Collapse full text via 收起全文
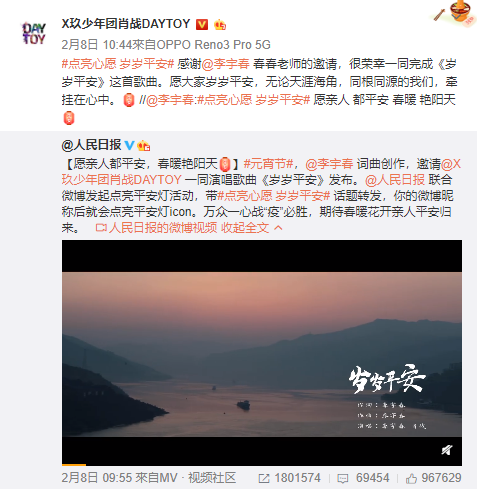 pos(252,228)
